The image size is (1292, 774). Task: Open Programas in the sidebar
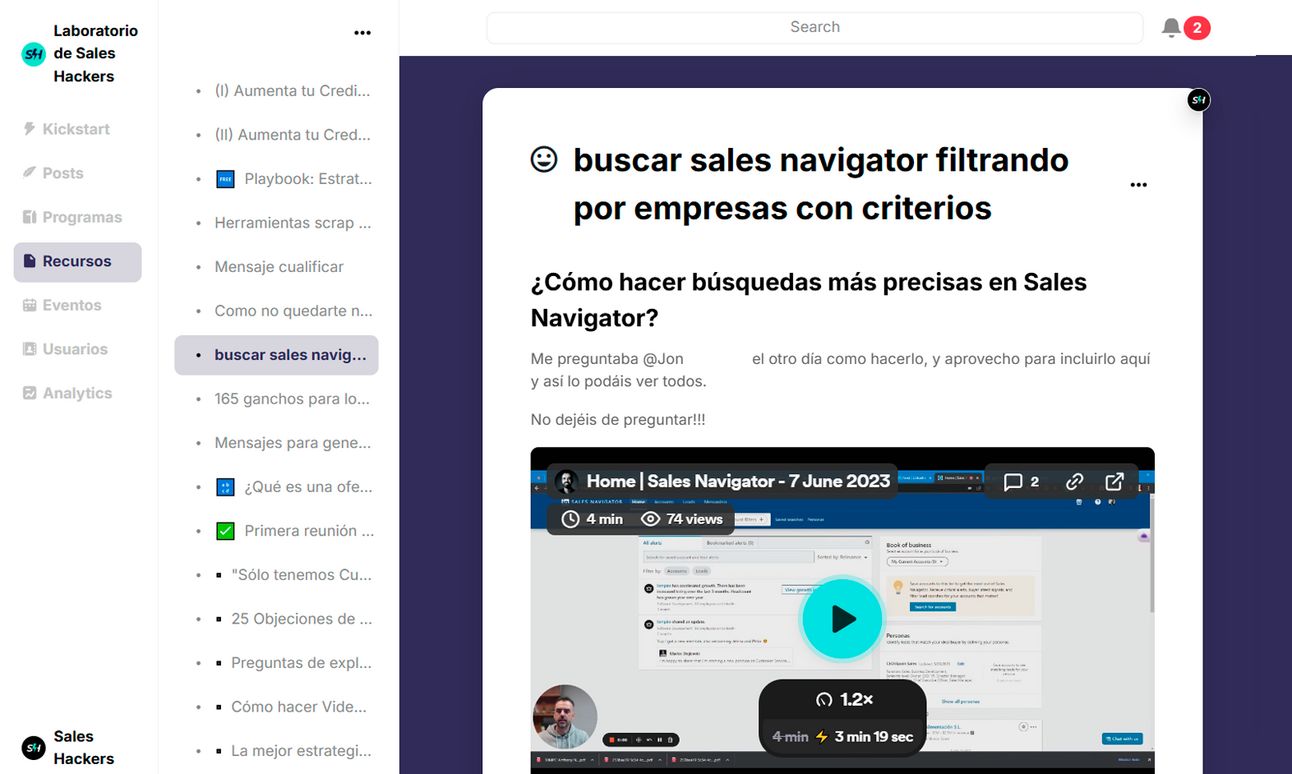[x=77, y=217]
